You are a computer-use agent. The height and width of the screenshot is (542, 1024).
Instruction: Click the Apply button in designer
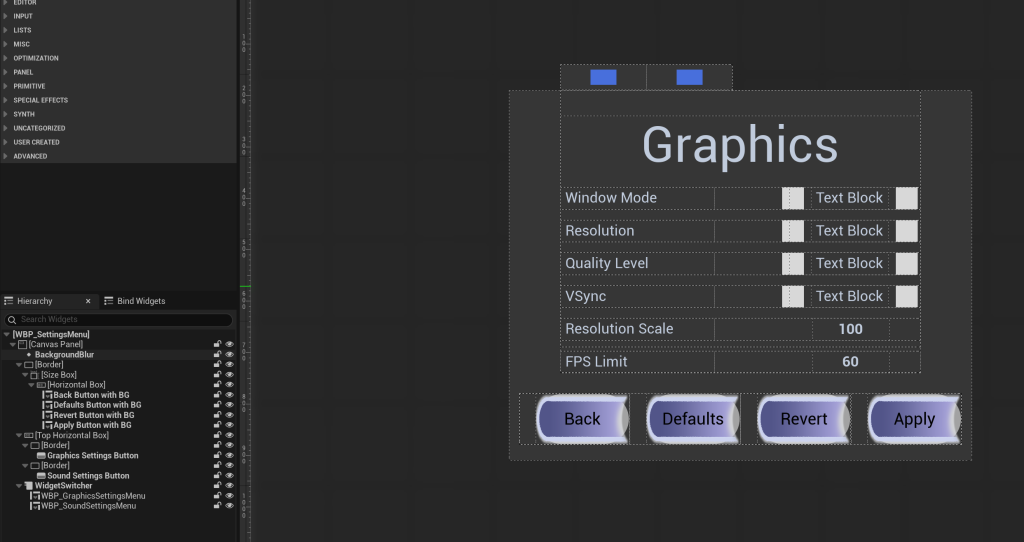(x=914, y=419)
